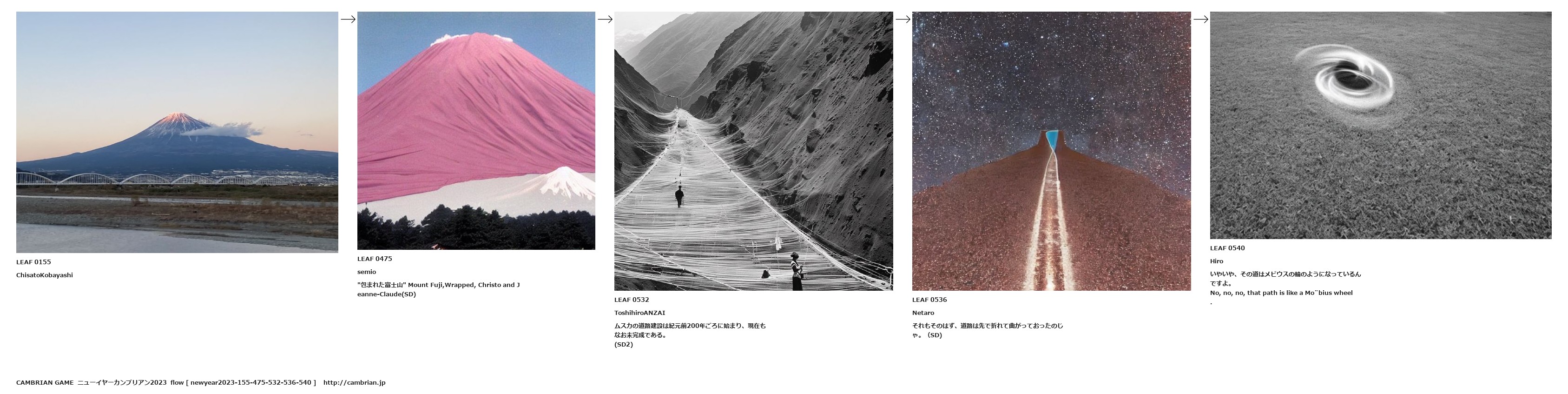Click the LEAF 0532 label
Viewport: 1568px width, 394px height.
click(631, 300)
